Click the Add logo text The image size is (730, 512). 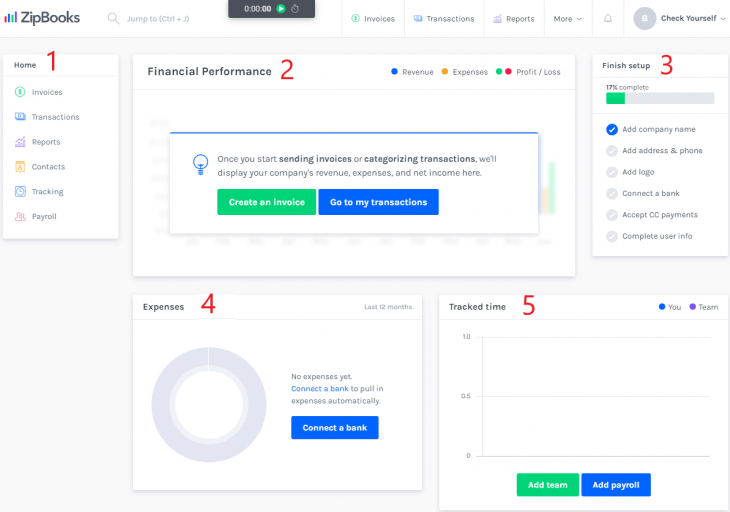638,172
